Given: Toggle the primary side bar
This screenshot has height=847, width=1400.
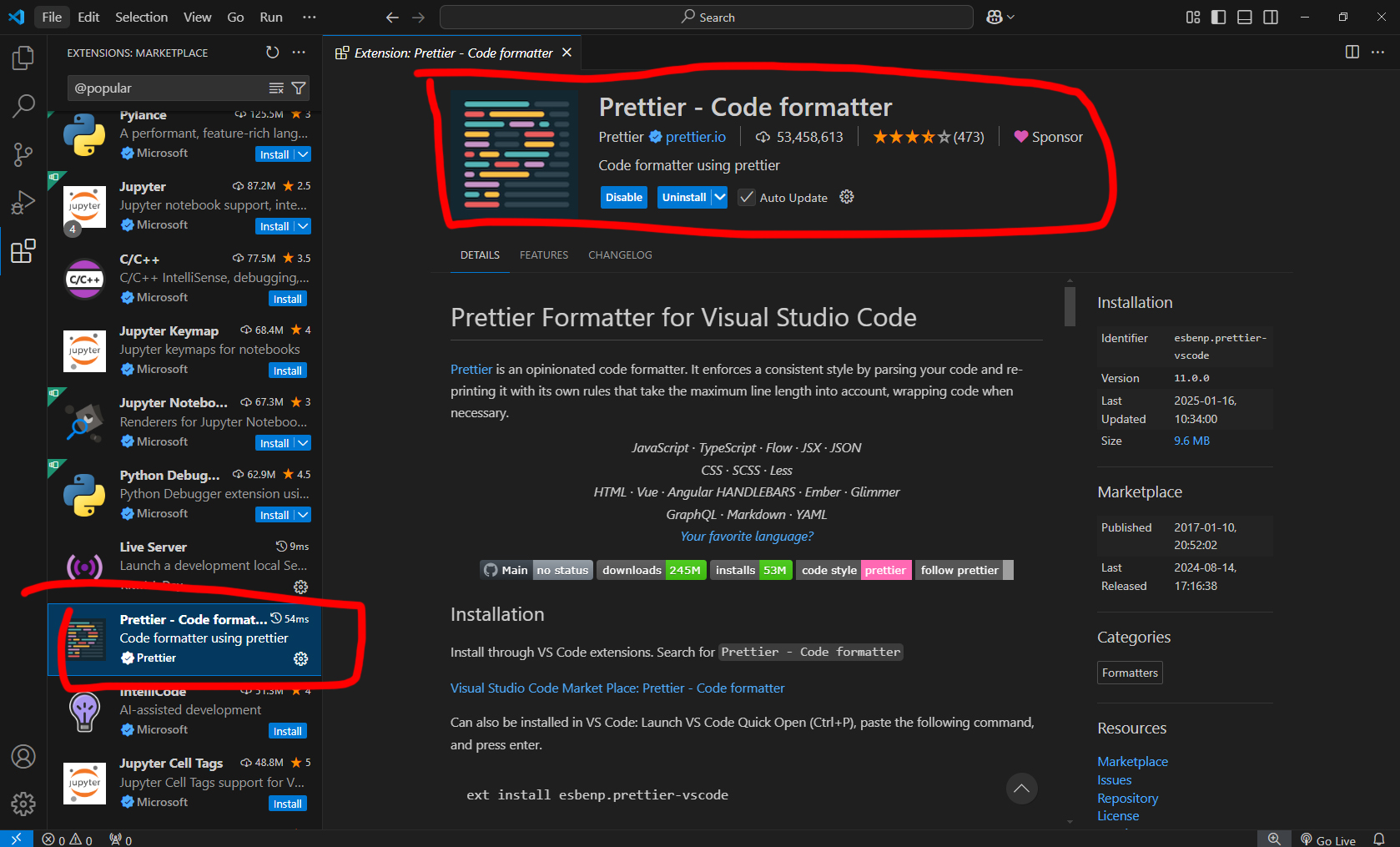Looking at the screenshot, I should [x=1219, y=18].
